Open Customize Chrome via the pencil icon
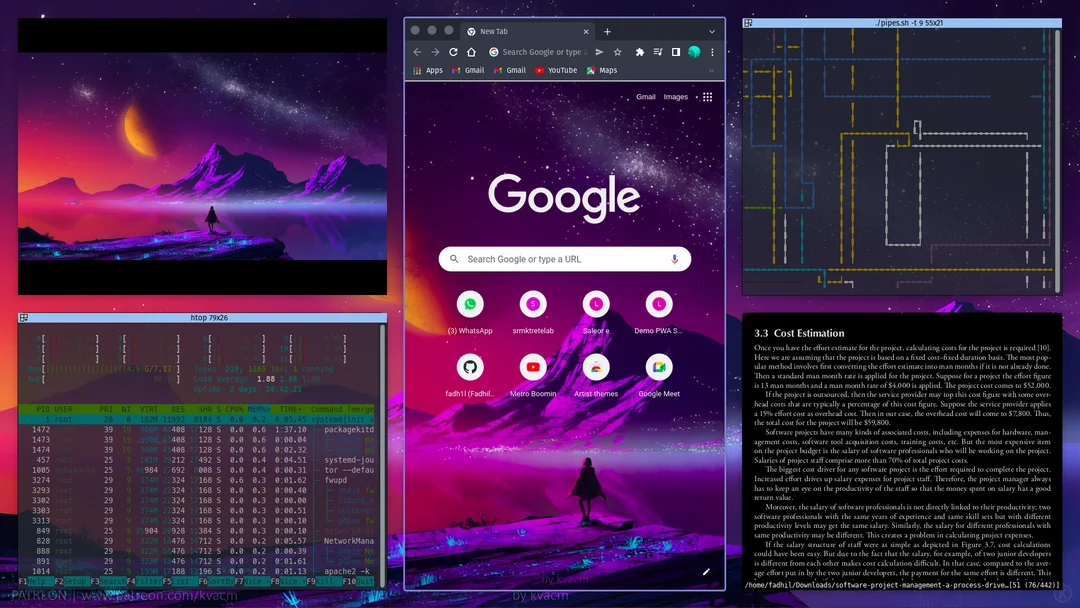Image resolution: width=1080 pixels, height=608 pixels. point(706,570)
